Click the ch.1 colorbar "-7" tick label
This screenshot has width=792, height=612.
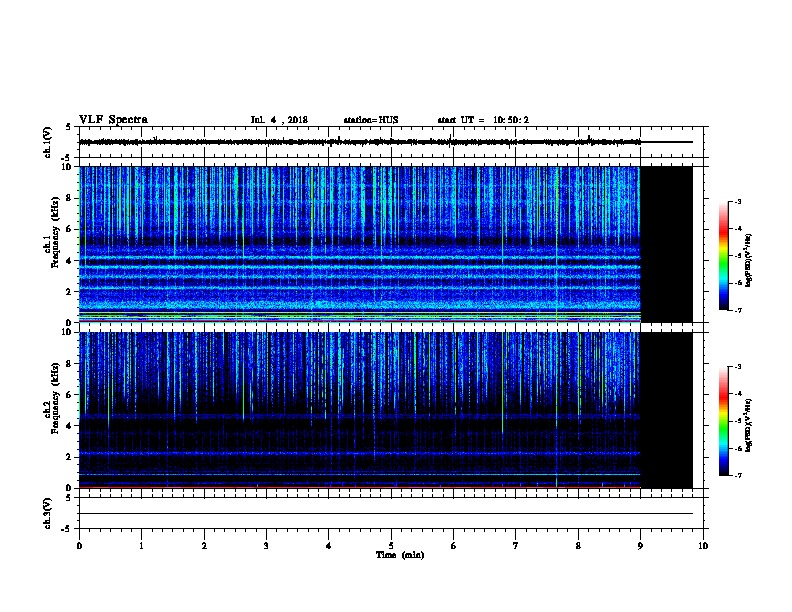pyautogui.click(x=737, y=310)
